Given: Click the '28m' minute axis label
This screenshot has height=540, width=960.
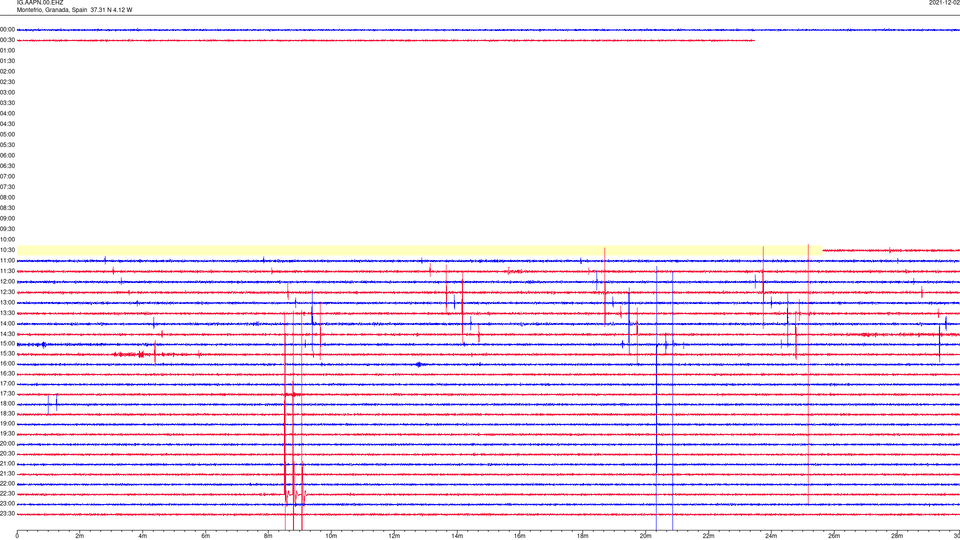Looking at the screenshot, I should click(x=897, y=536).
